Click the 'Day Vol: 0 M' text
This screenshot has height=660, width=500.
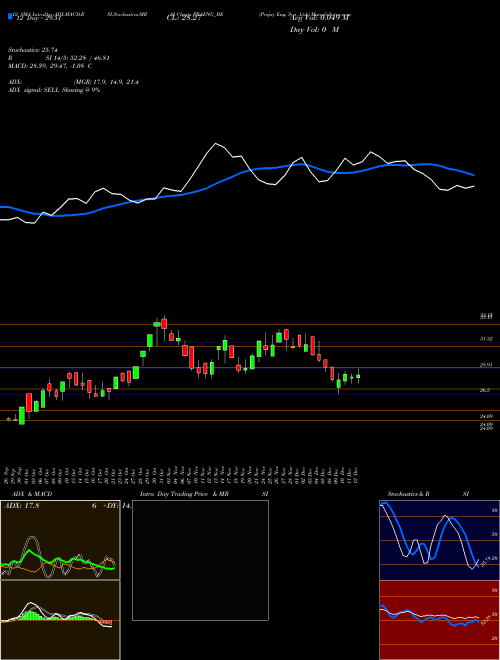click(x=314, y=30)
